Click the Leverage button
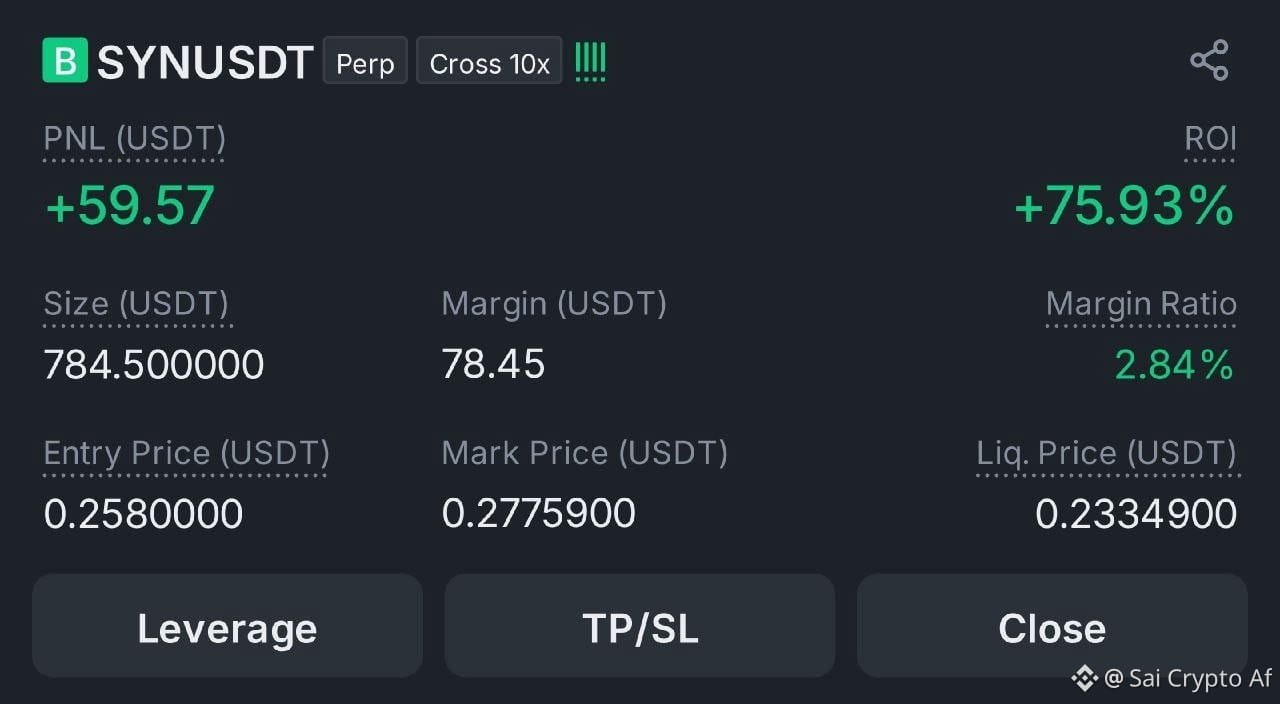The height and width of the screenshot is (704, 1280). [227, 626]
